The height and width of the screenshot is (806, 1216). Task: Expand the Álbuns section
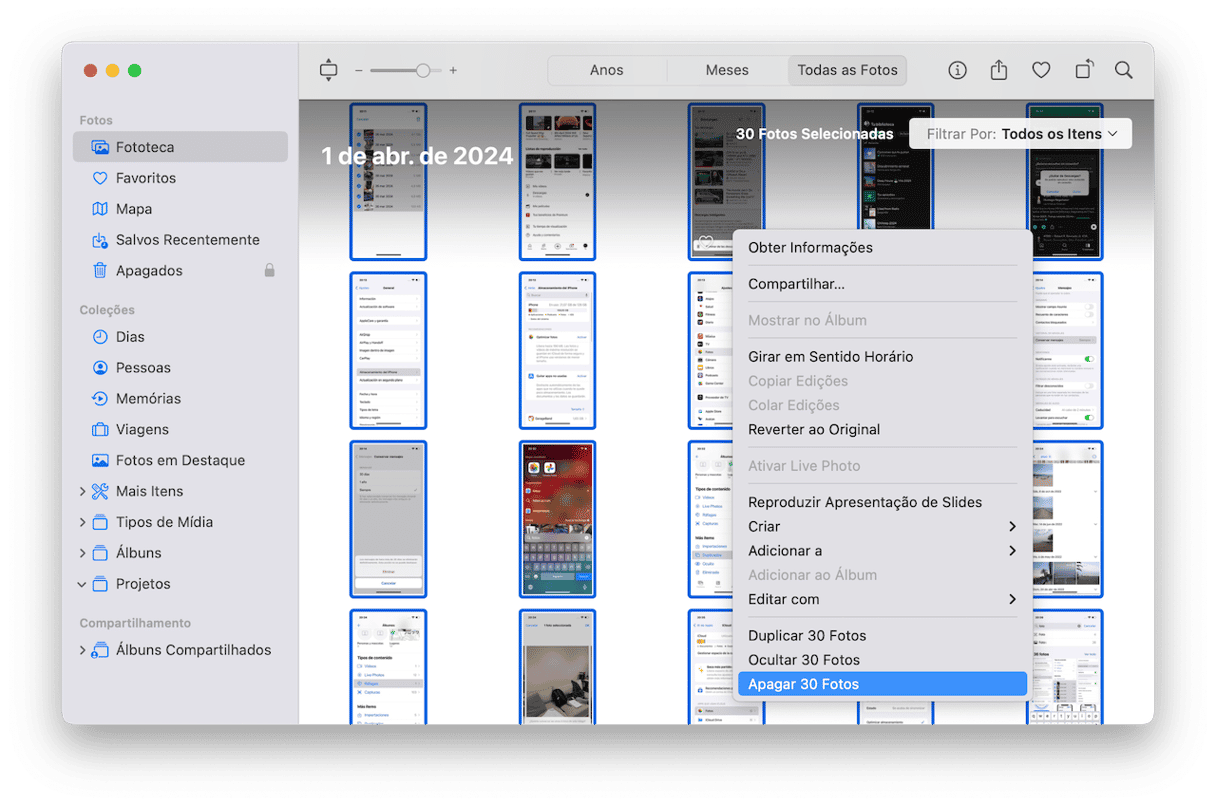point(82,553)
